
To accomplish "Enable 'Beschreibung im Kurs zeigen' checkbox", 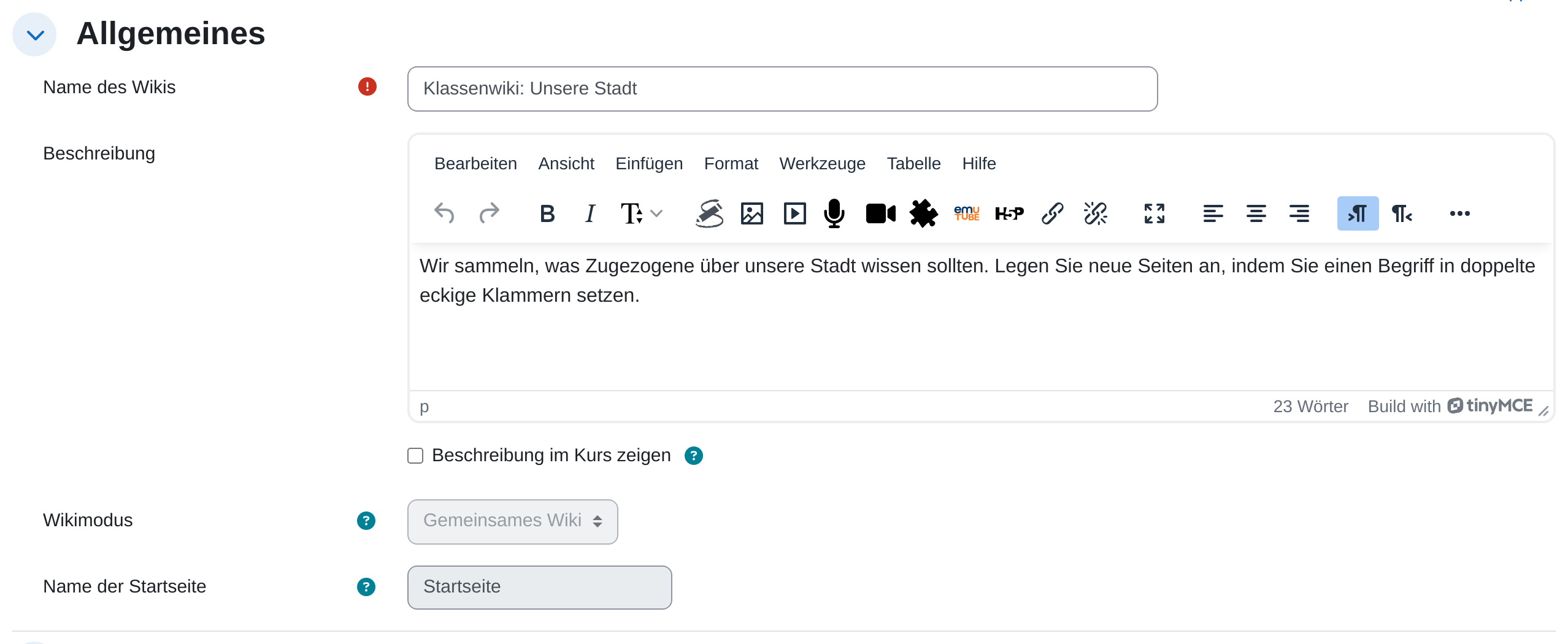I will pos(415,456).
